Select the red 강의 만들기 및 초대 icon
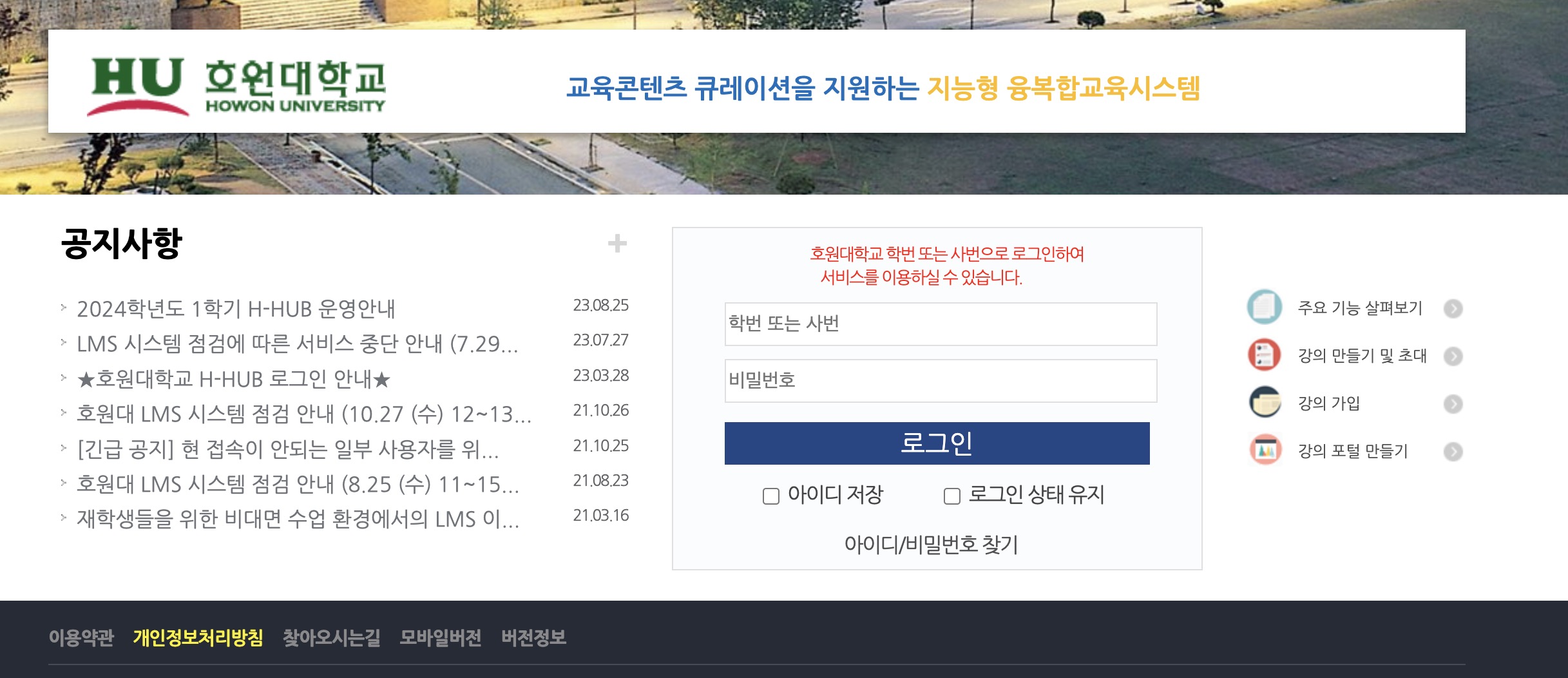 tap(1265, 356)
